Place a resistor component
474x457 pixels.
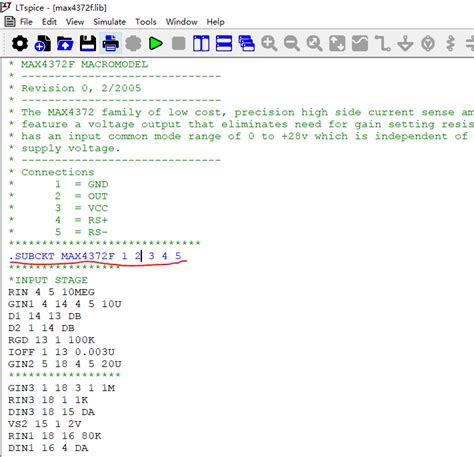click(451, 44)
